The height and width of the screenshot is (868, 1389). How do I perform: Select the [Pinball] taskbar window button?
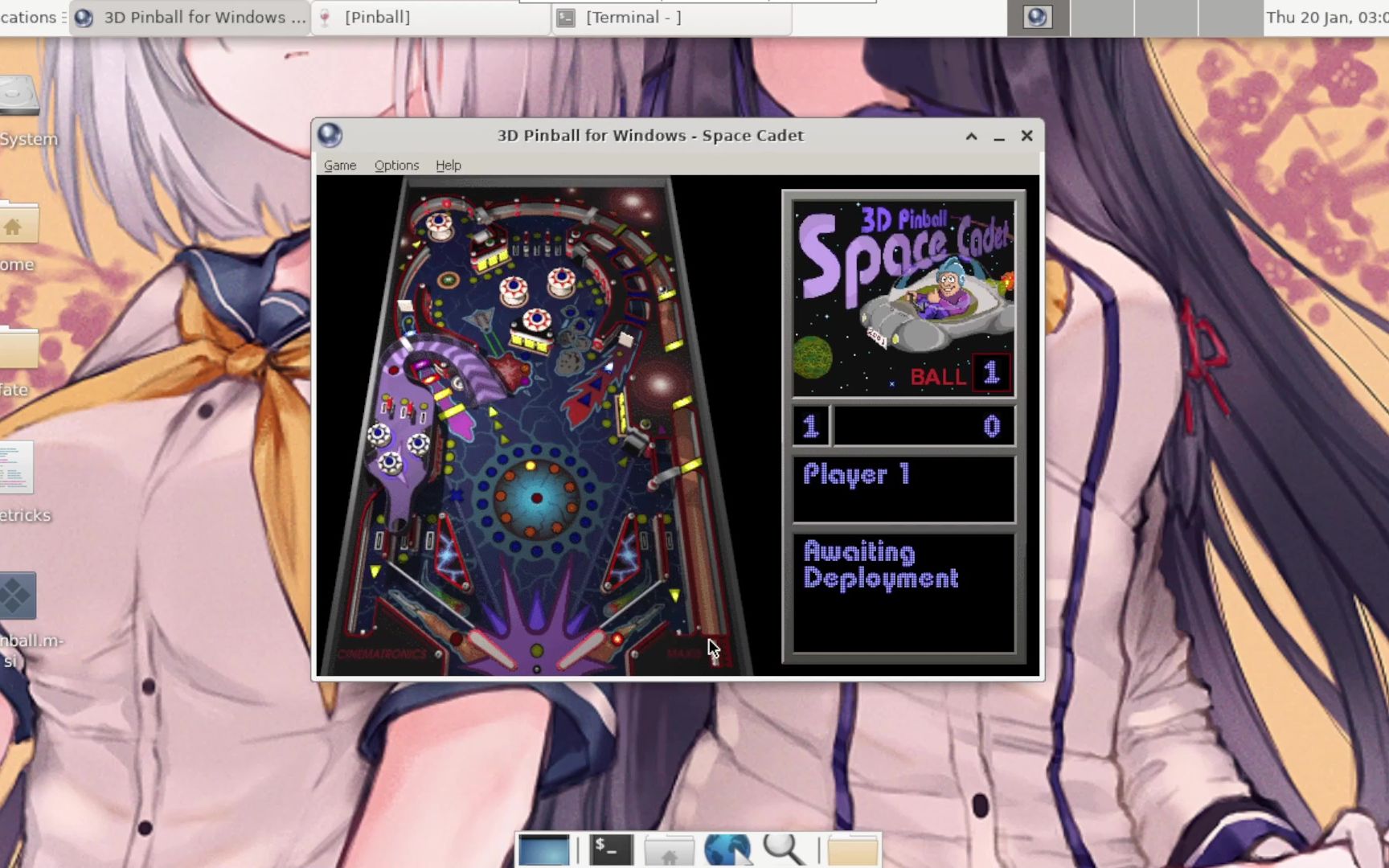430,18
